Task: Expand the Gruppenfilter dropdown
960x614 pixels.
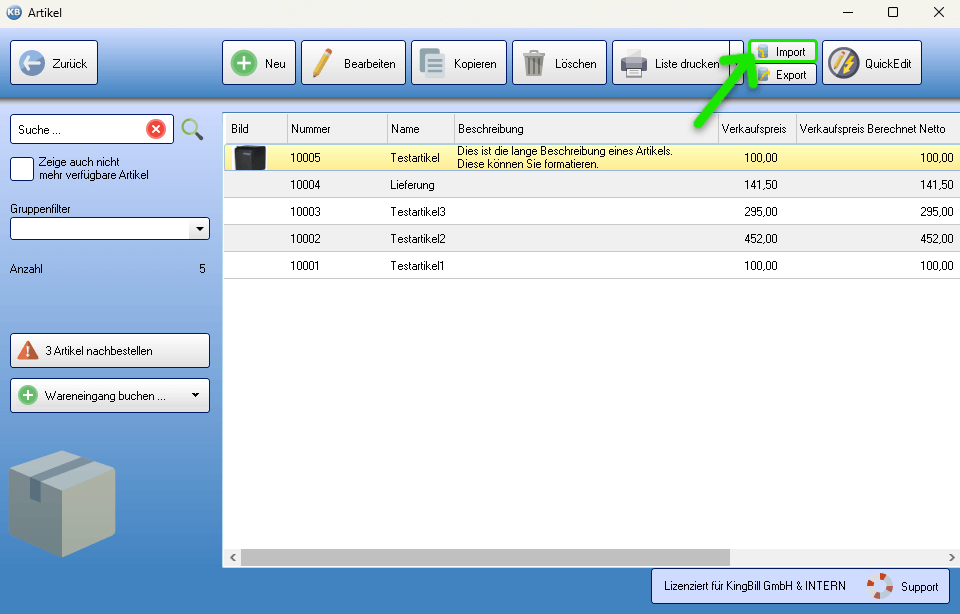Action: (x=199, y=229)
